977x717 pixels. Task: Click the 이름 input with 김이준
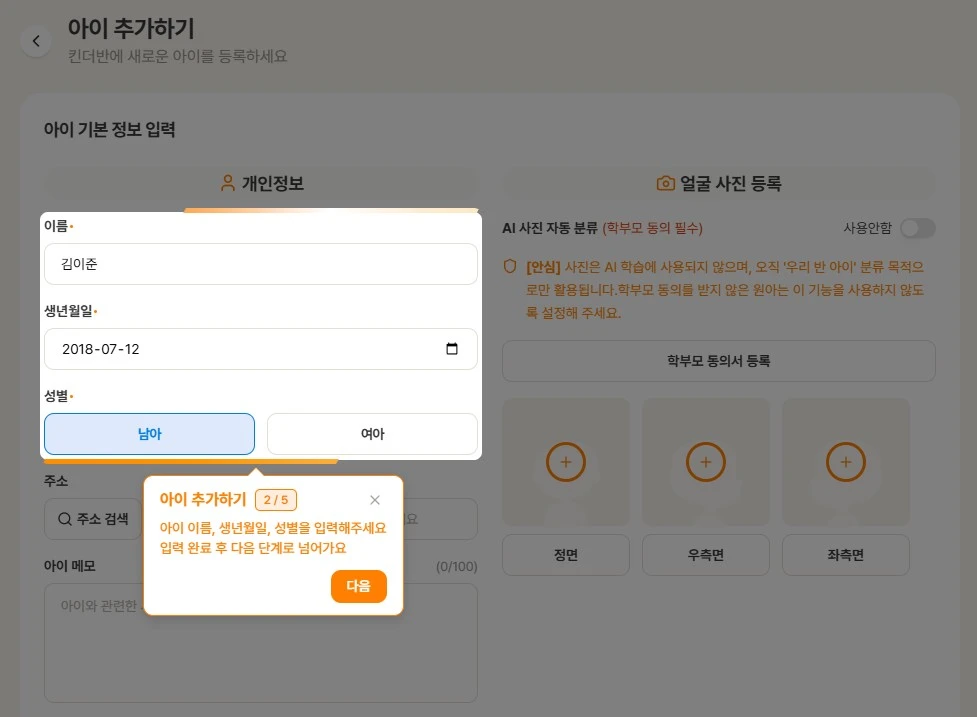261,264
